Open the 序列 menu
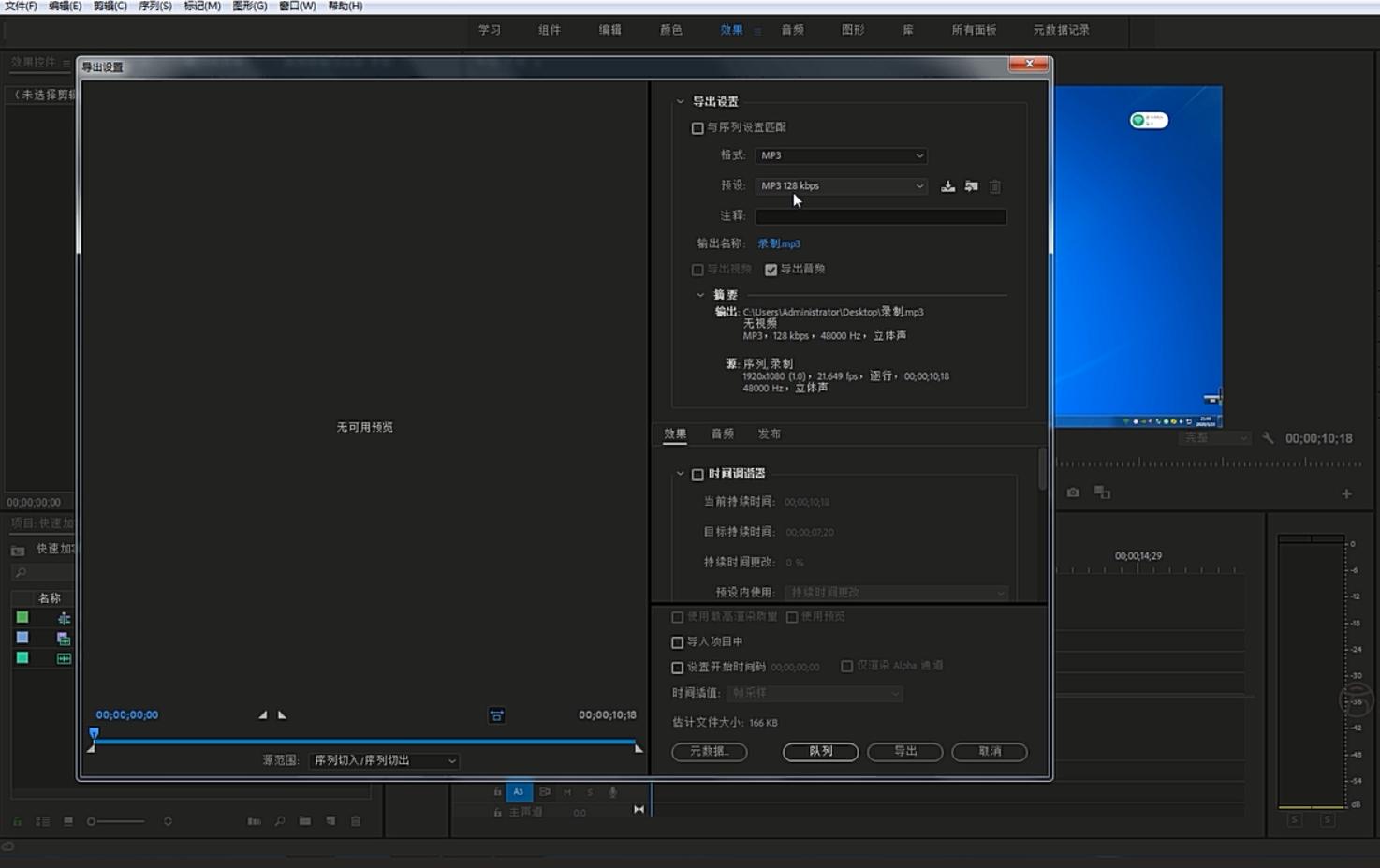Viewport: 1380px width, 868px height. click(x=155, y=7)
